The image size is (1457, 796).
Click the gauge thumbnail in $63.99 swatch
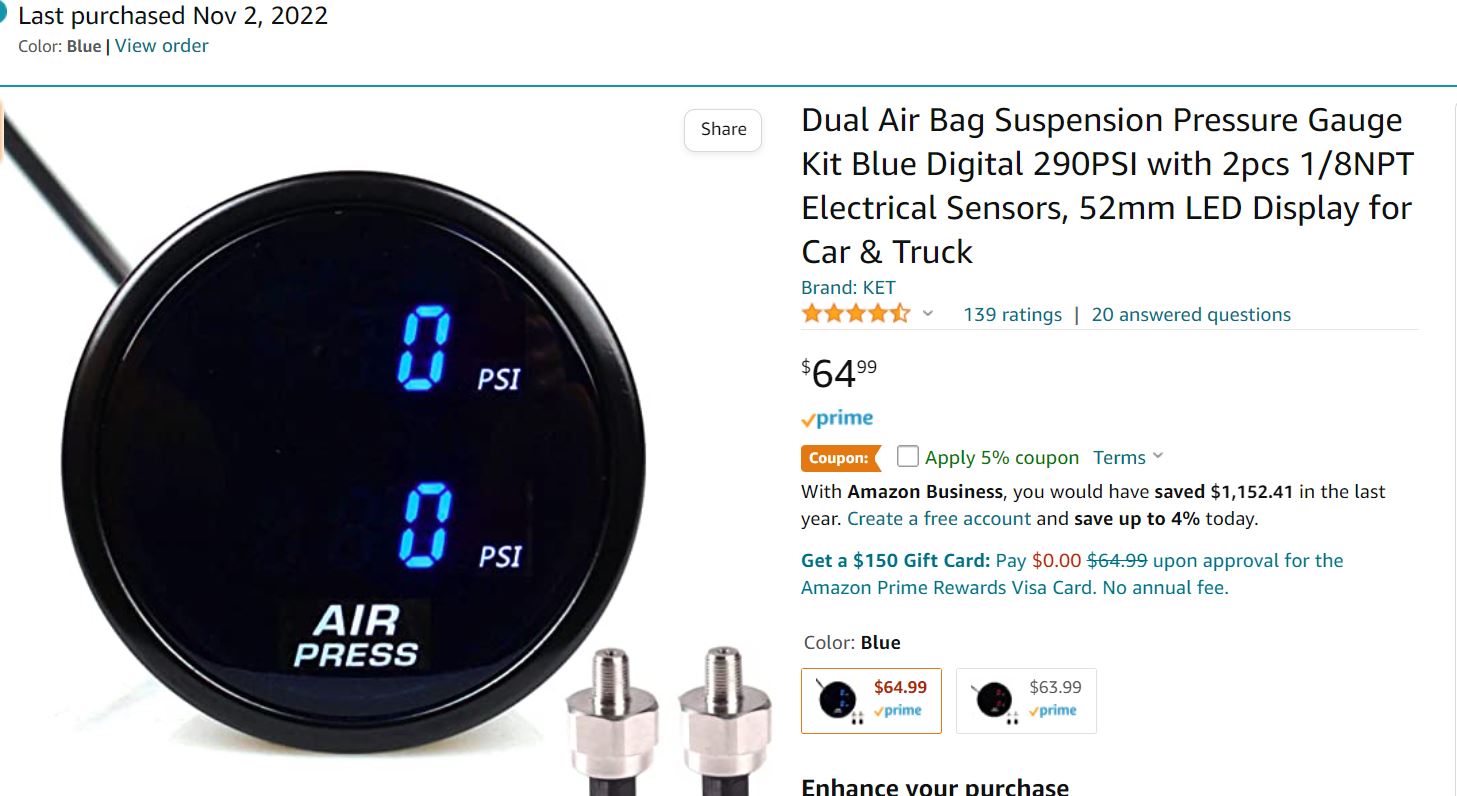[x=993, y=700]
